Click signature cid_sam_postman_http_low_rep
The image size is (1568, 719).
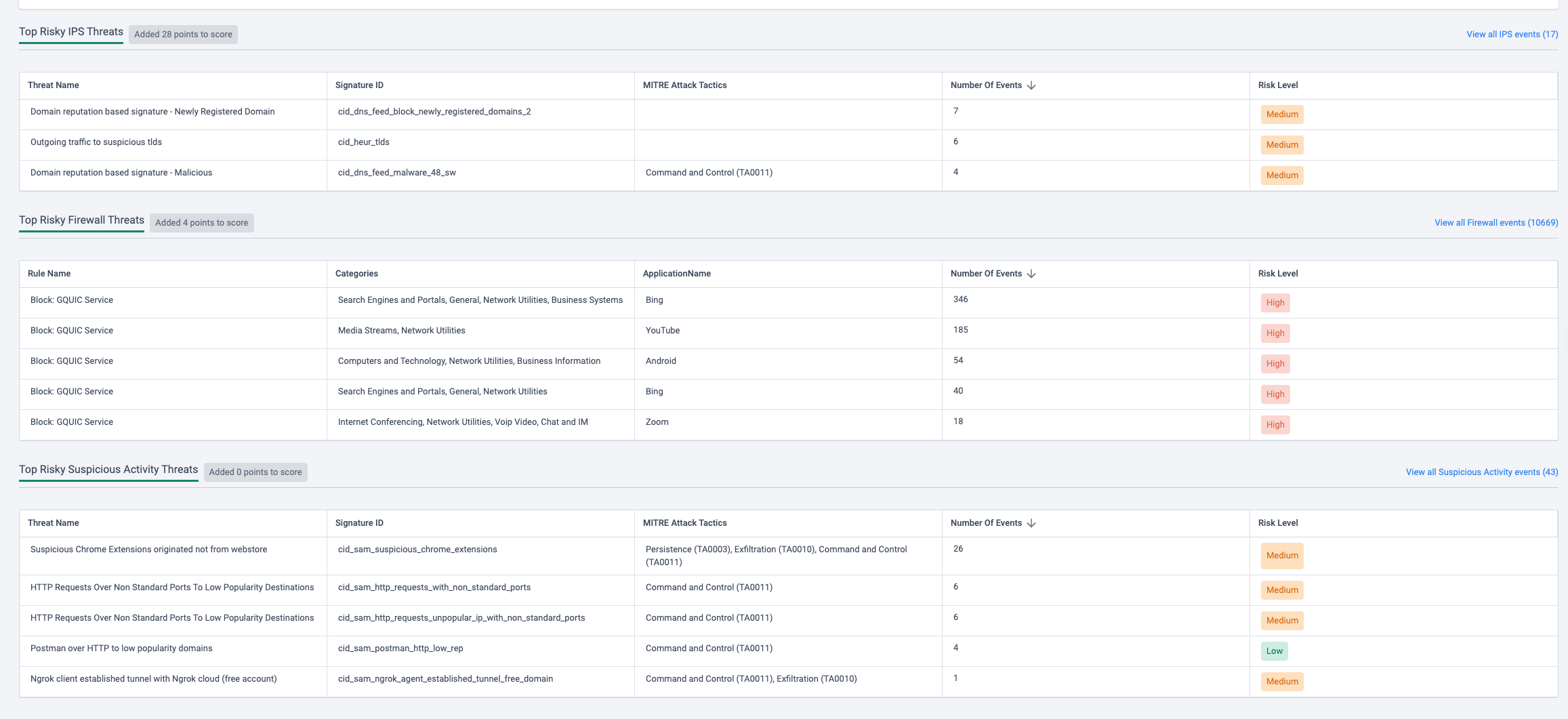point(400,649)
